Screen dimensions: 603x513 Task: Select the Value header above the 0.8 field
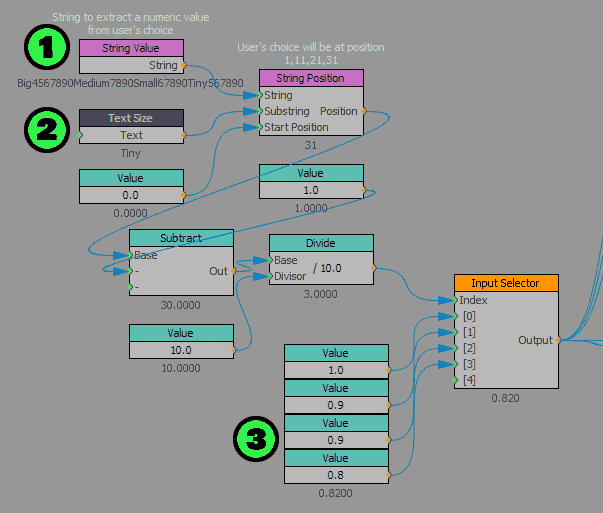coord(336,458)
